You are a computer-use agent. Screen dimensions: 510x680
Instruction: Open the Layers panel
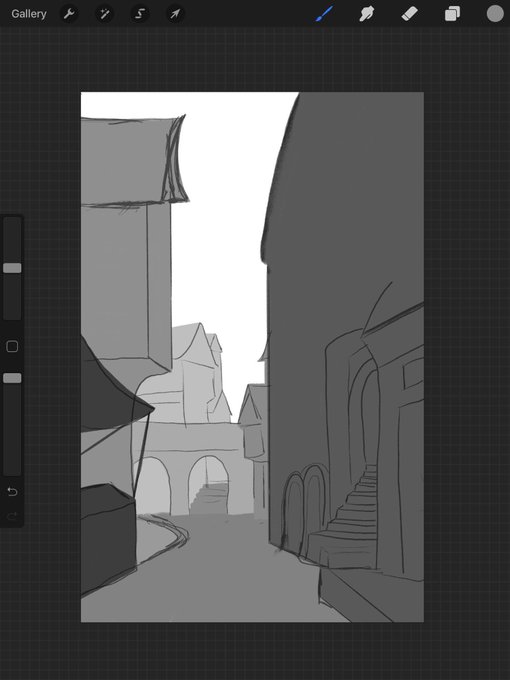452,14
